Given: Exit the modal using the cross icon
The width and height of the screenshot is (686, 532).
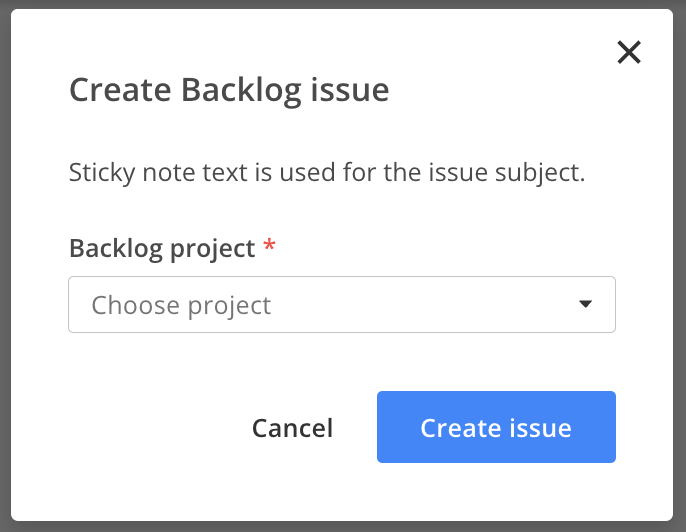Looking at the screenshot, I should (x=629, y=52).
